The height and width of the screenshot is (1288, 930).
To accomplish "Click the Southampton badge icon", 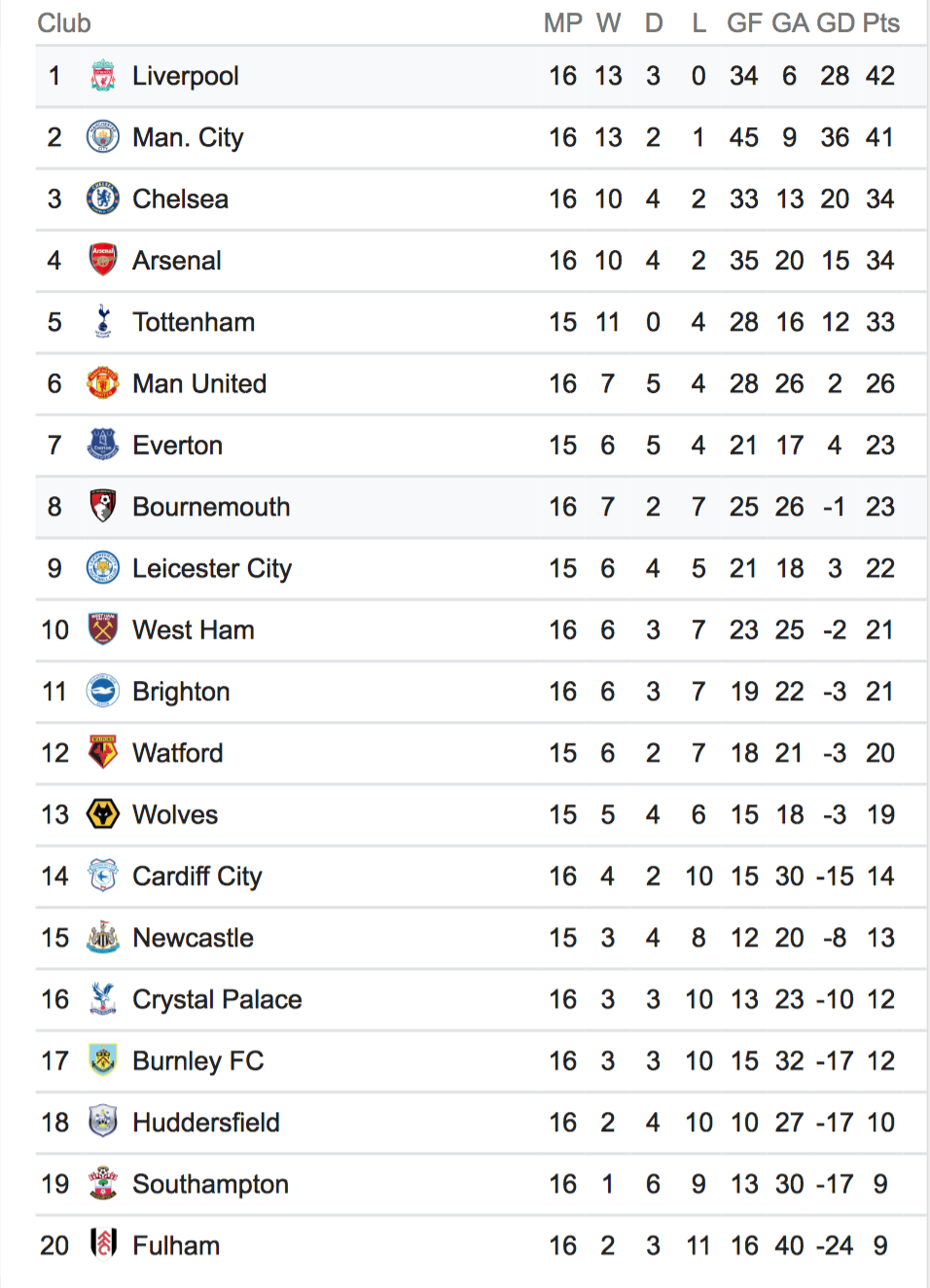I will click(103, 1183).
